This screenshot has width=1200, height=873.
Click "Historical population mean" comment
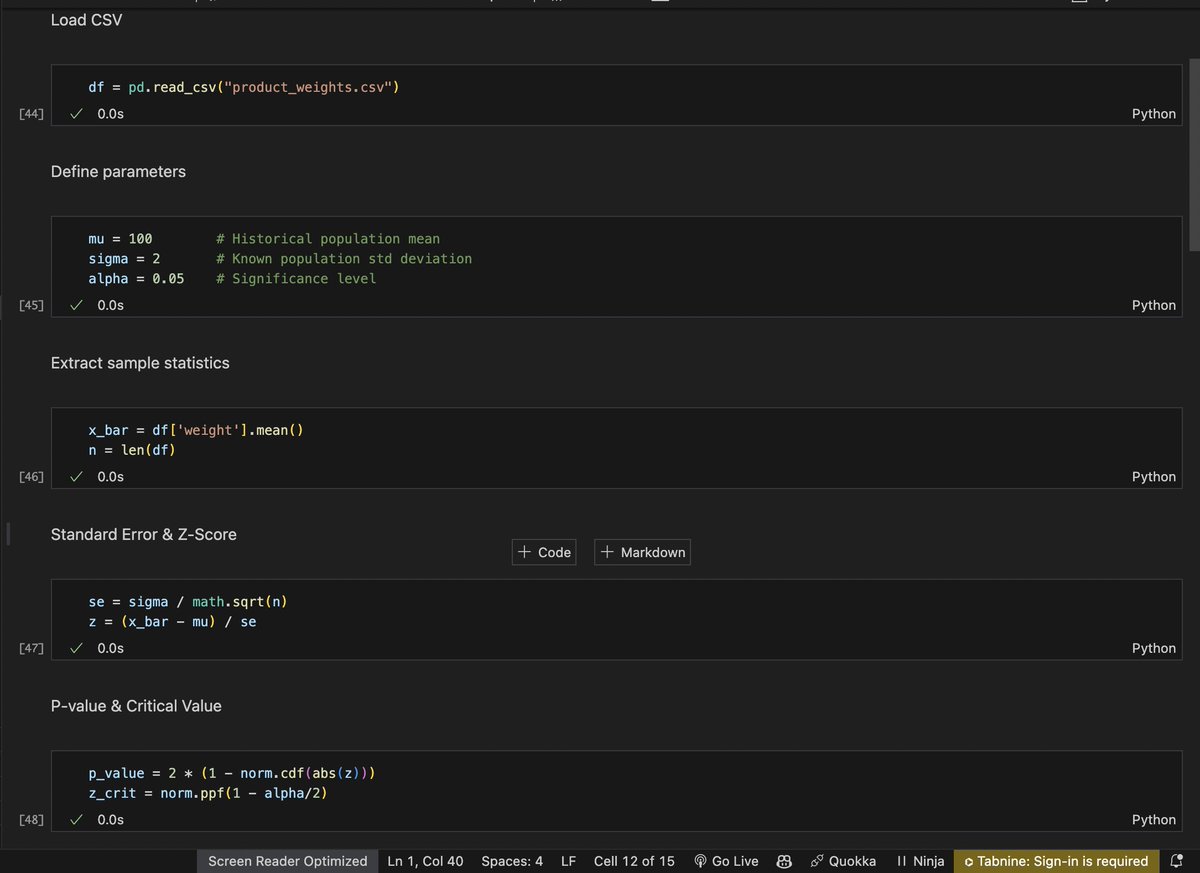(x=328, y=239)
